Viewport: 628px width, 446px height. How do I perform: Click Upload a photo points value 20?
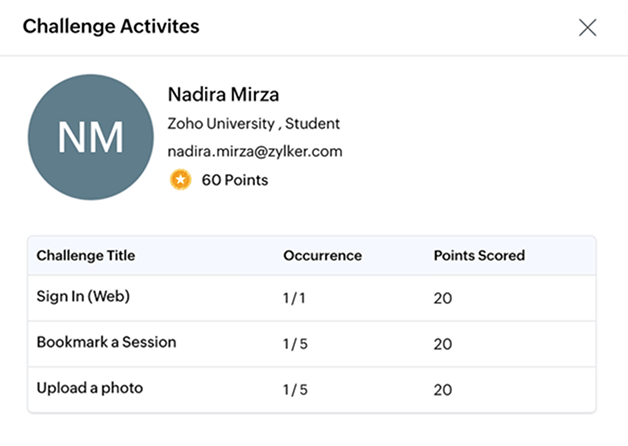click(443, 390)
